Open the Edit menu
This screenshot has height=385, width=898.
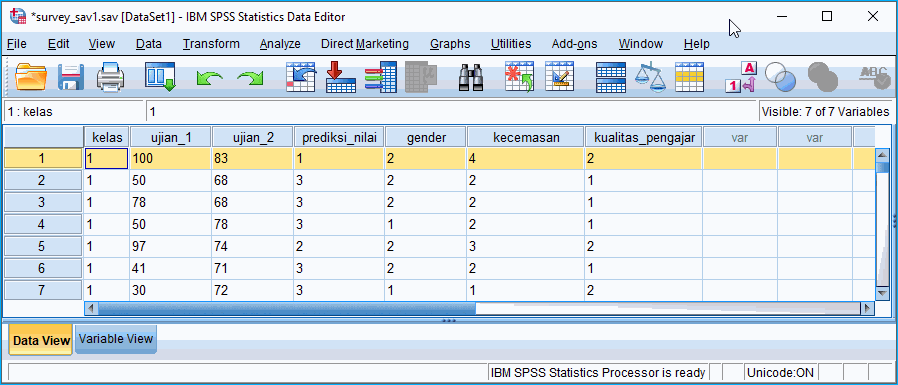click(x=58, y=44)
